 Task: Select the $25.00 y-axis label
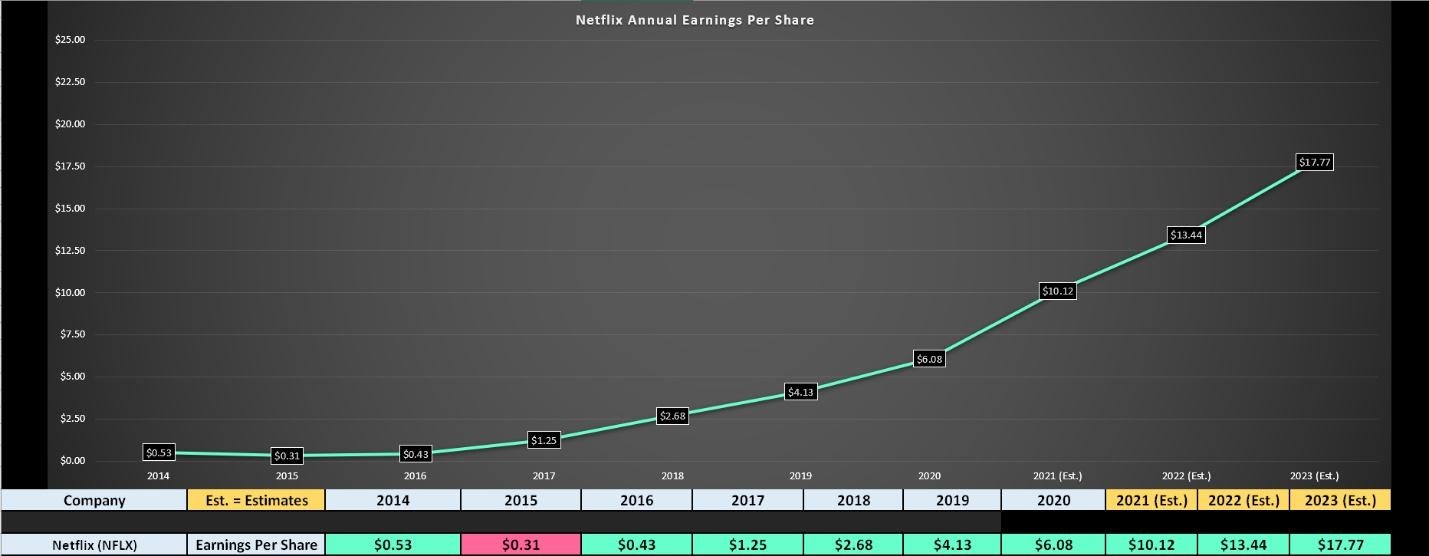[70, 40]
